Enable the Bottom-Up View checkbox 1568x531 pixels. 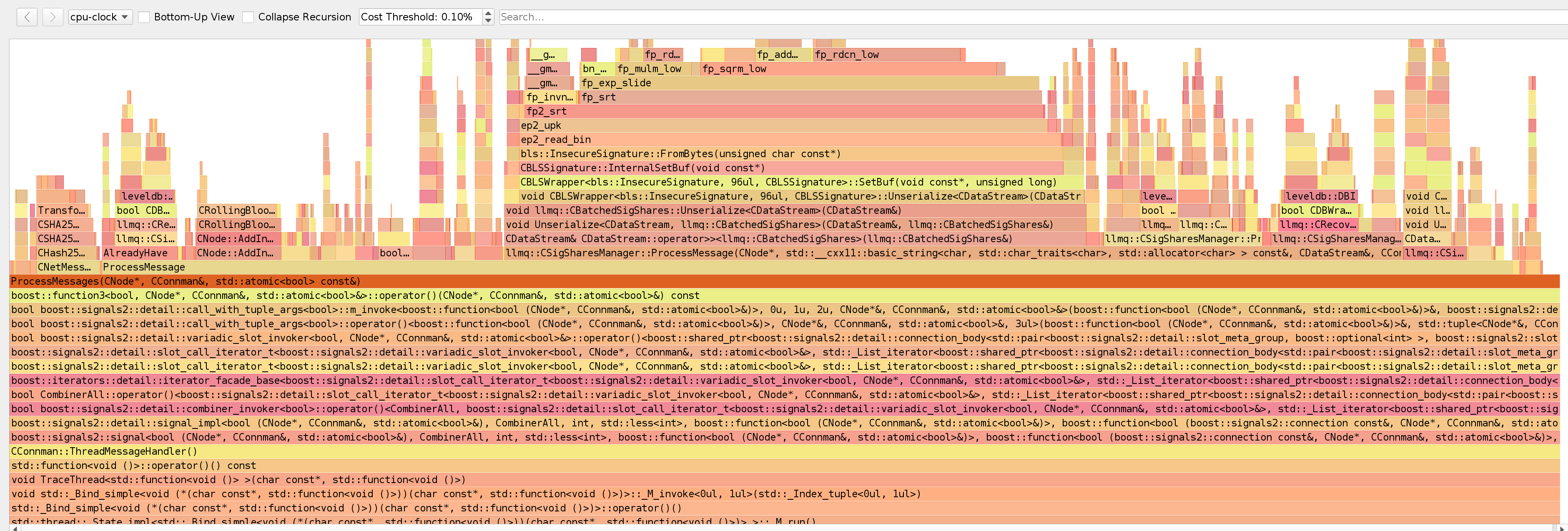click(144, 17)
